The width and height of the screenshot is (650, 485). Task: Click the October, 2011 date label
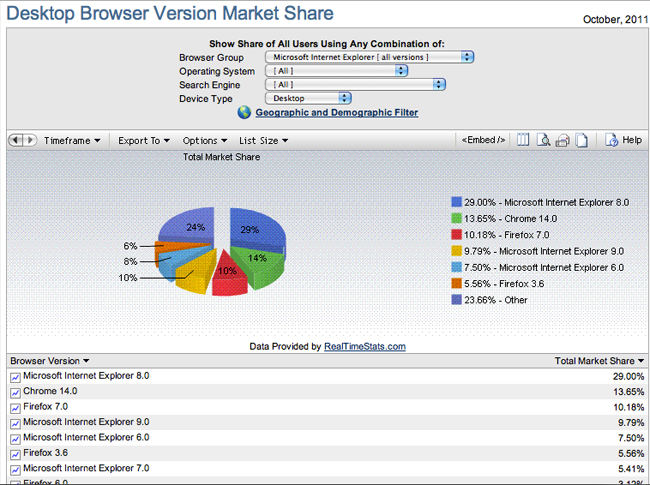coord(615,19)
